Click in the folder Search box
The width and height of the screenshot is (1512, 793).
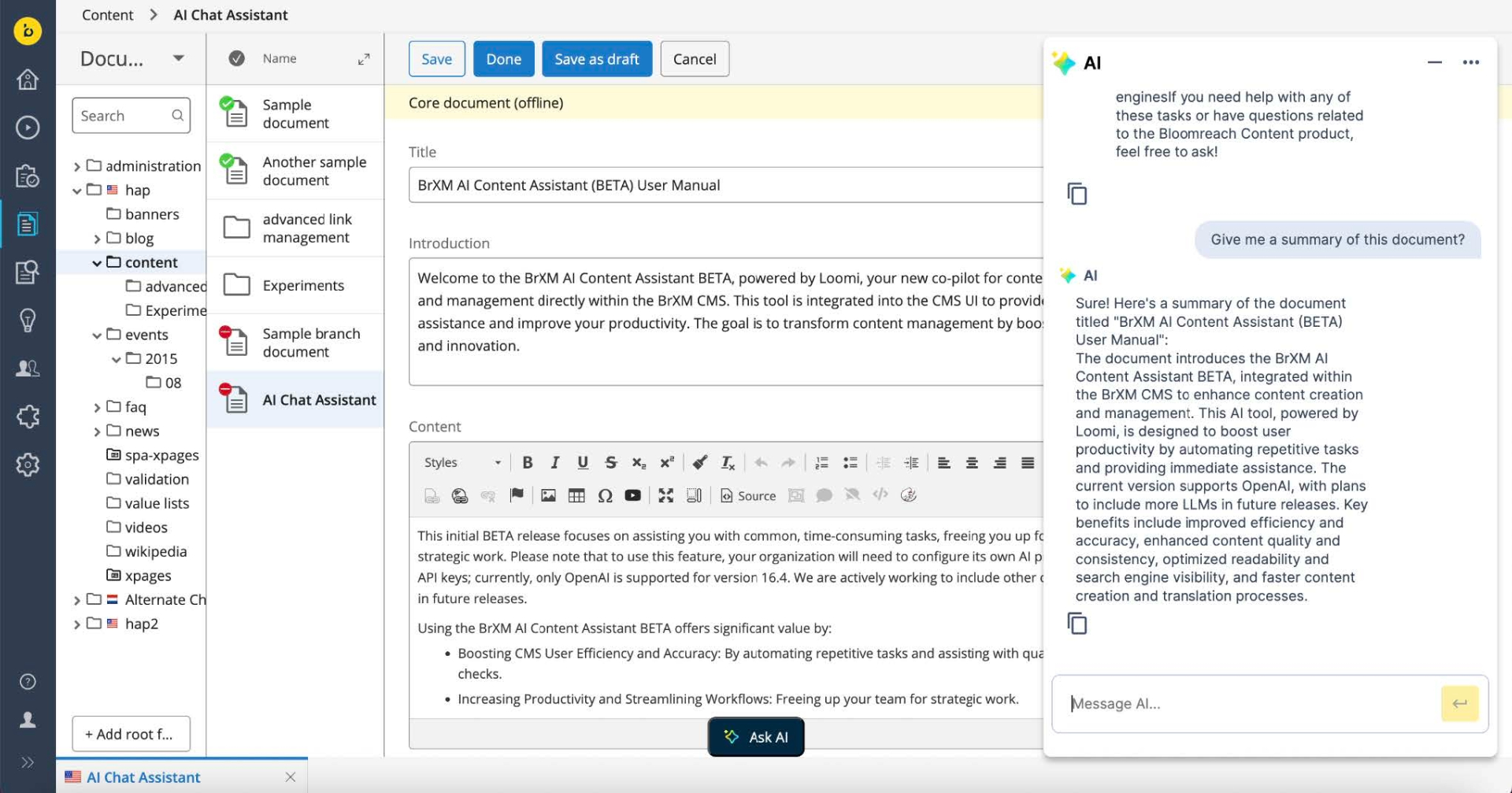point(131,116)
